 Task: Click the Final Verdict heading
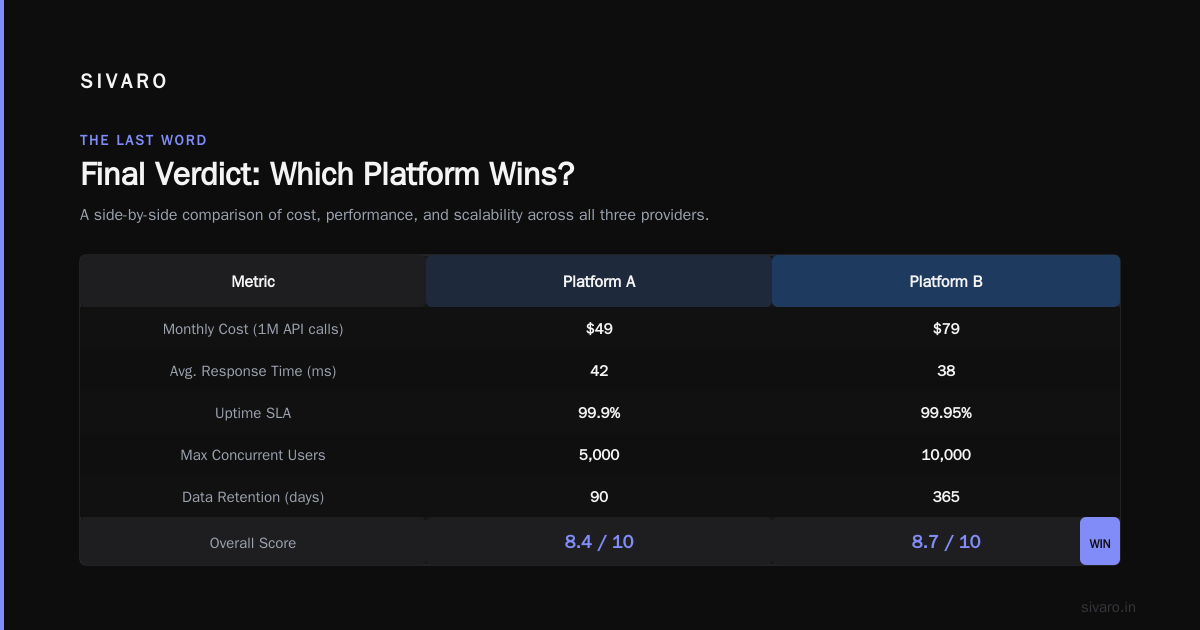327,174
